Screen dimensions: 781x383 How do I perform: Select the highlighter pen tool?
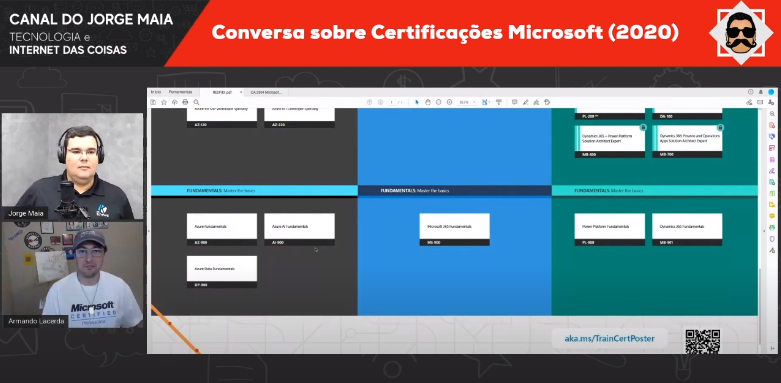click(525, 102)
